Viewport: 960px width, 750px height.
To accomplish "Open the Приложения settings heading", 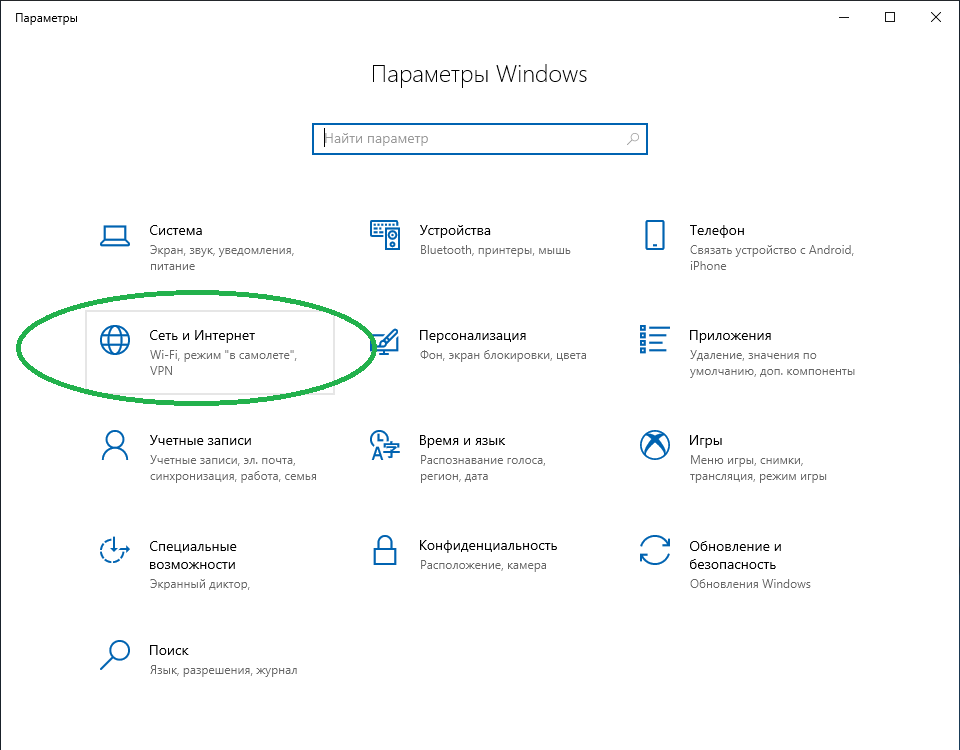I will 730,336.
